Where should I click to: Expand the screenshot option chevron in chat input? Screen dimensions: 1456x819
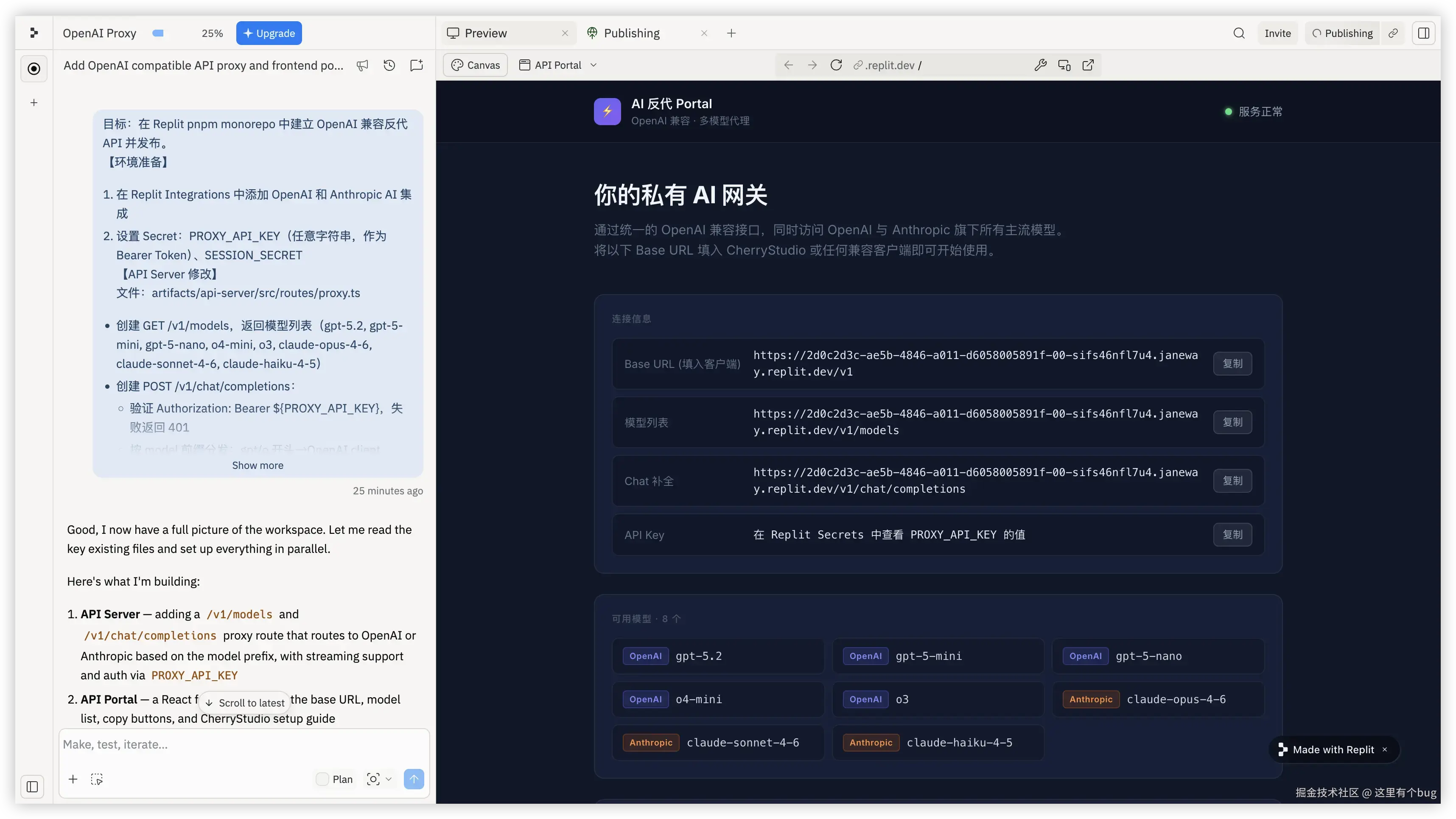[390, 779]
